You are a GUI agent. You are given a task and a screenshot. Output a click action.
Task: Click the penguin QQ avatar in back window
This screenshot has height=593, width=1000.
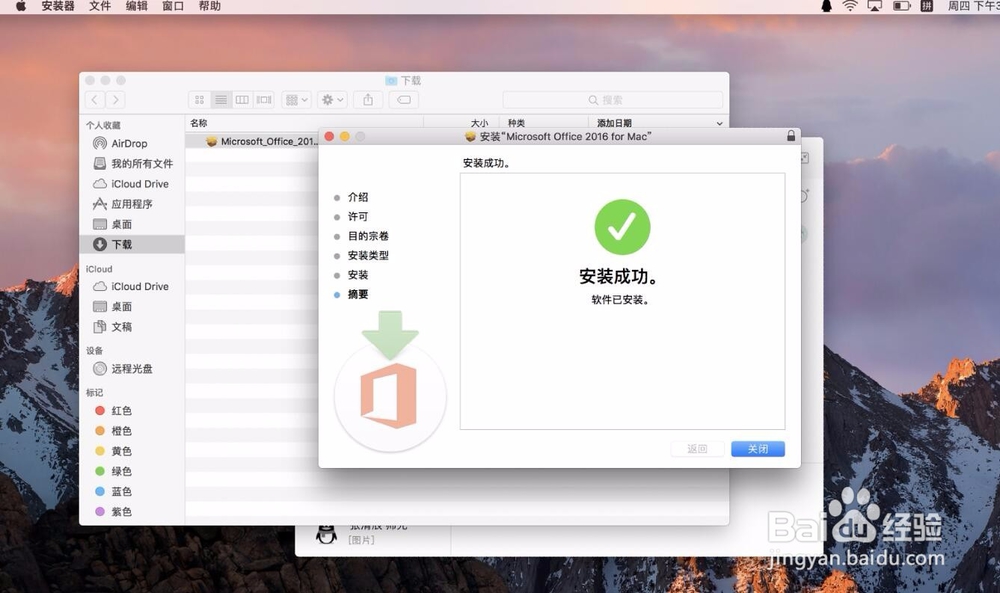[x=327, y=534]
